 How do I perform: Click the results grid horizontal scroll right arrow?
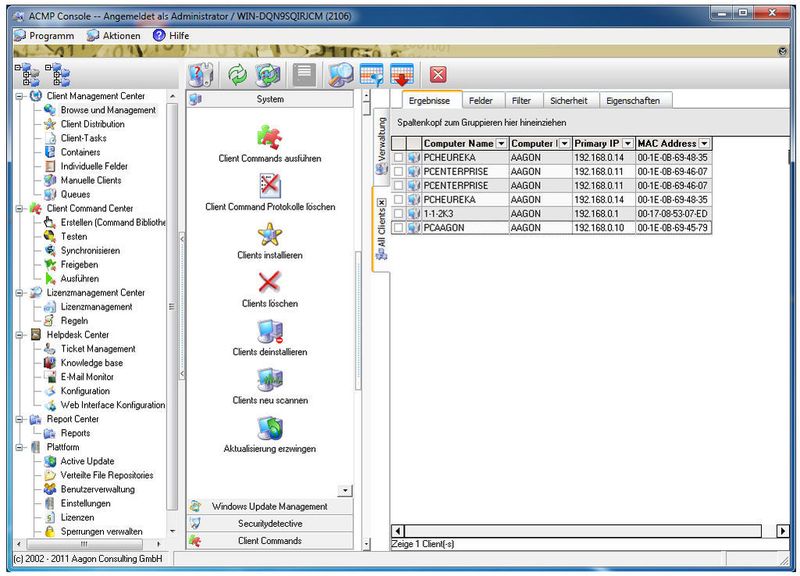pos(782,531)
